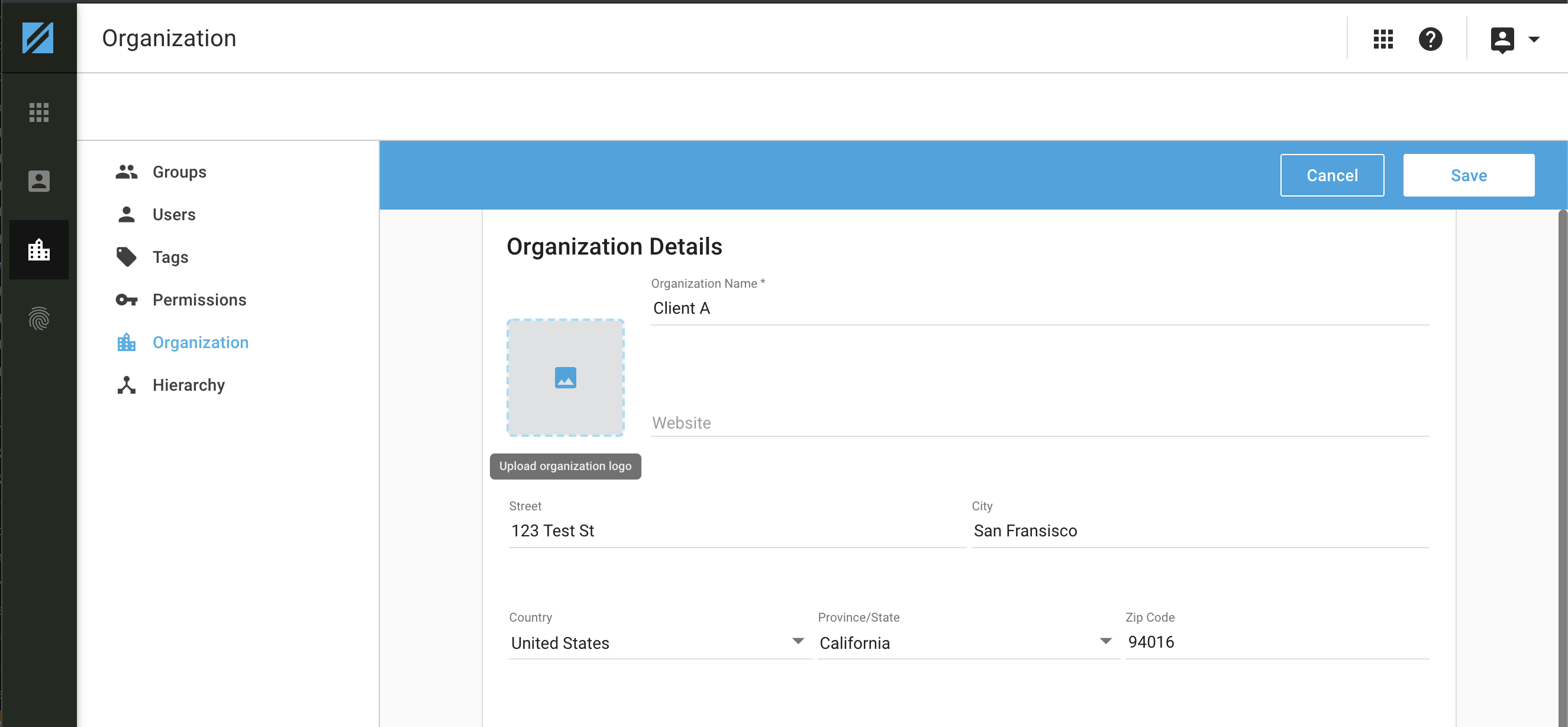Image resolution: width=1568 pixels, height=727 pixels.
Task: Go to Users section
Action: point(174,215)
